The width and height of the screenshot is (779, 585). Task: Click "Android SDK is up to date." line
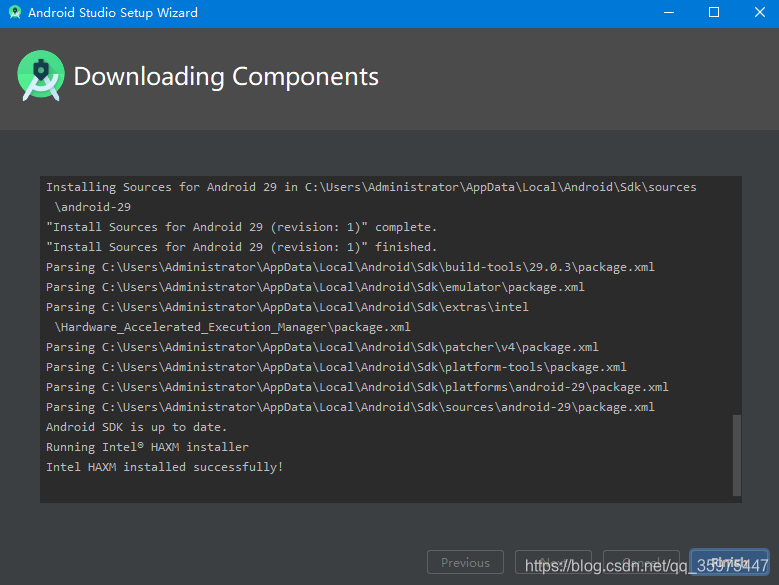(x=136, y=427)
